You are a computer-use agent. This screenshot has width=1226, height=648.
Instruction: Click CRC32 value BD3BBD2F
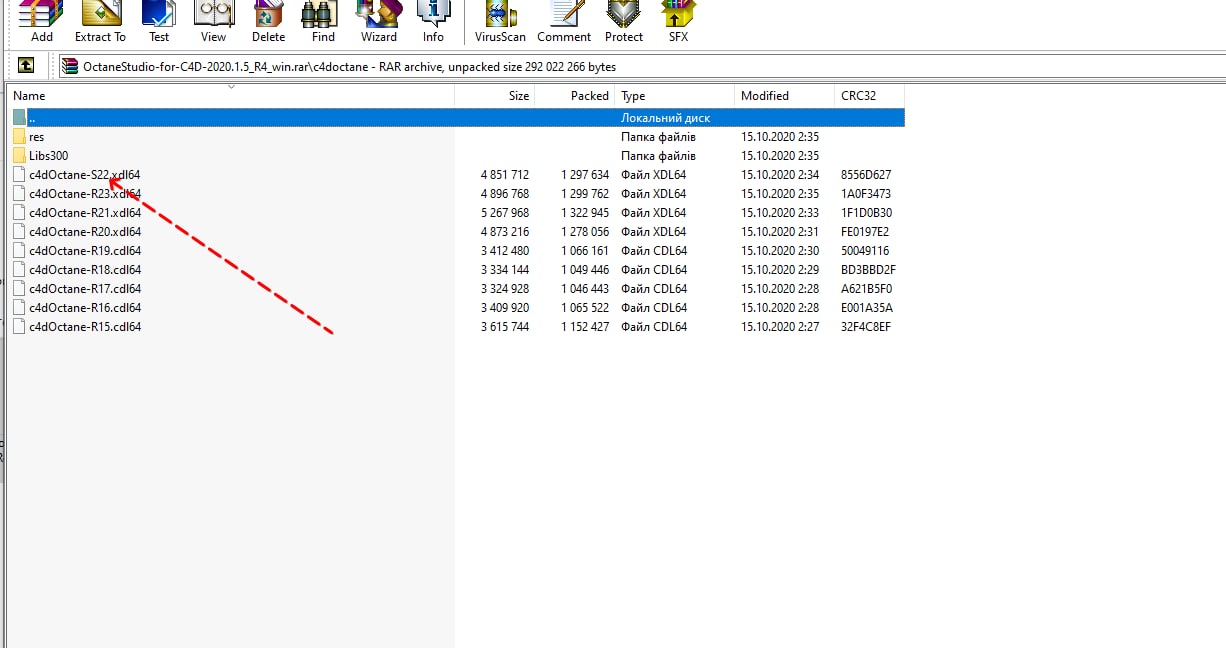868,270
